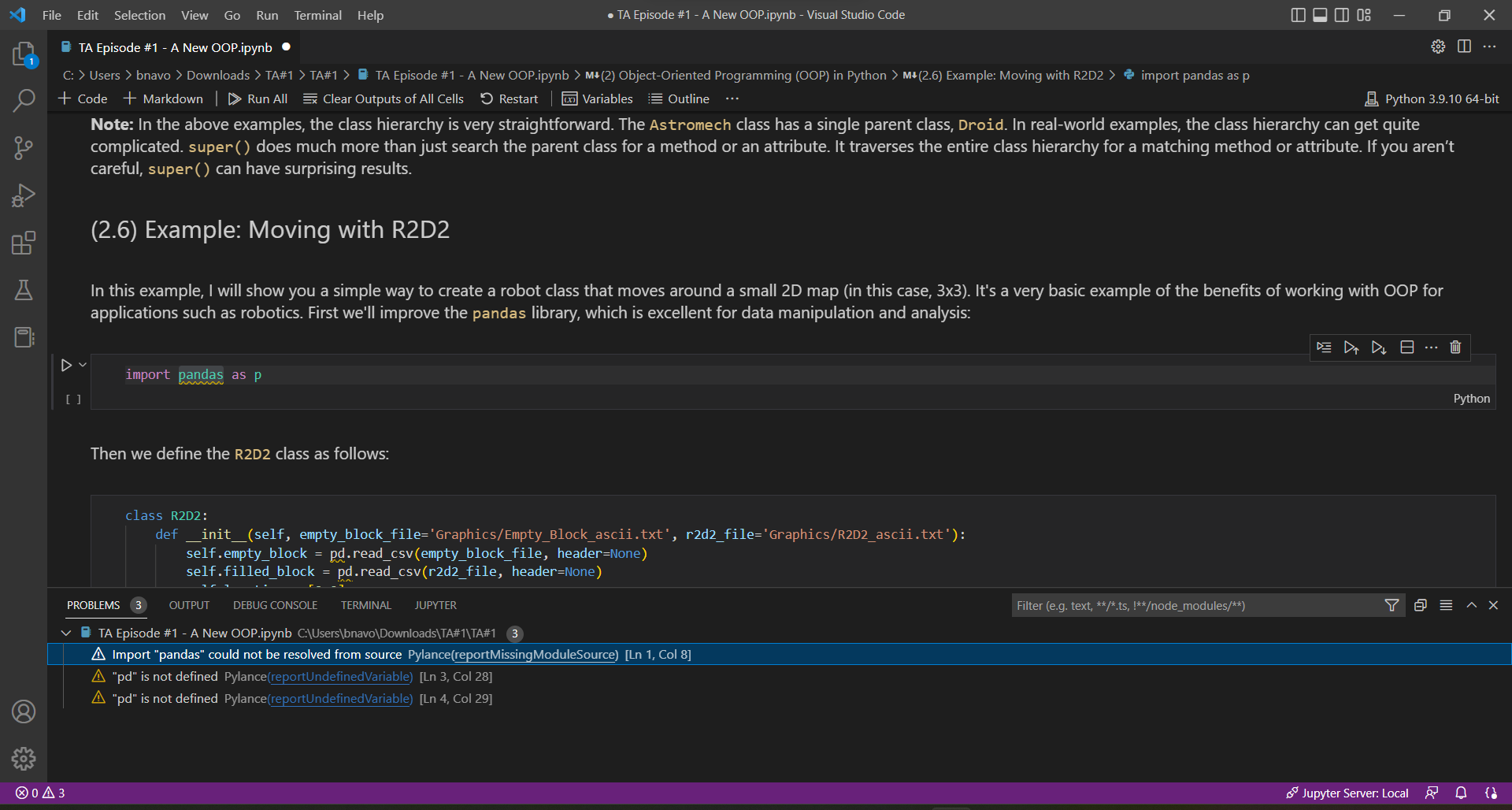This screenshot has width=1512, height=810.
Task: Open Extensions view
Action: 24,243
